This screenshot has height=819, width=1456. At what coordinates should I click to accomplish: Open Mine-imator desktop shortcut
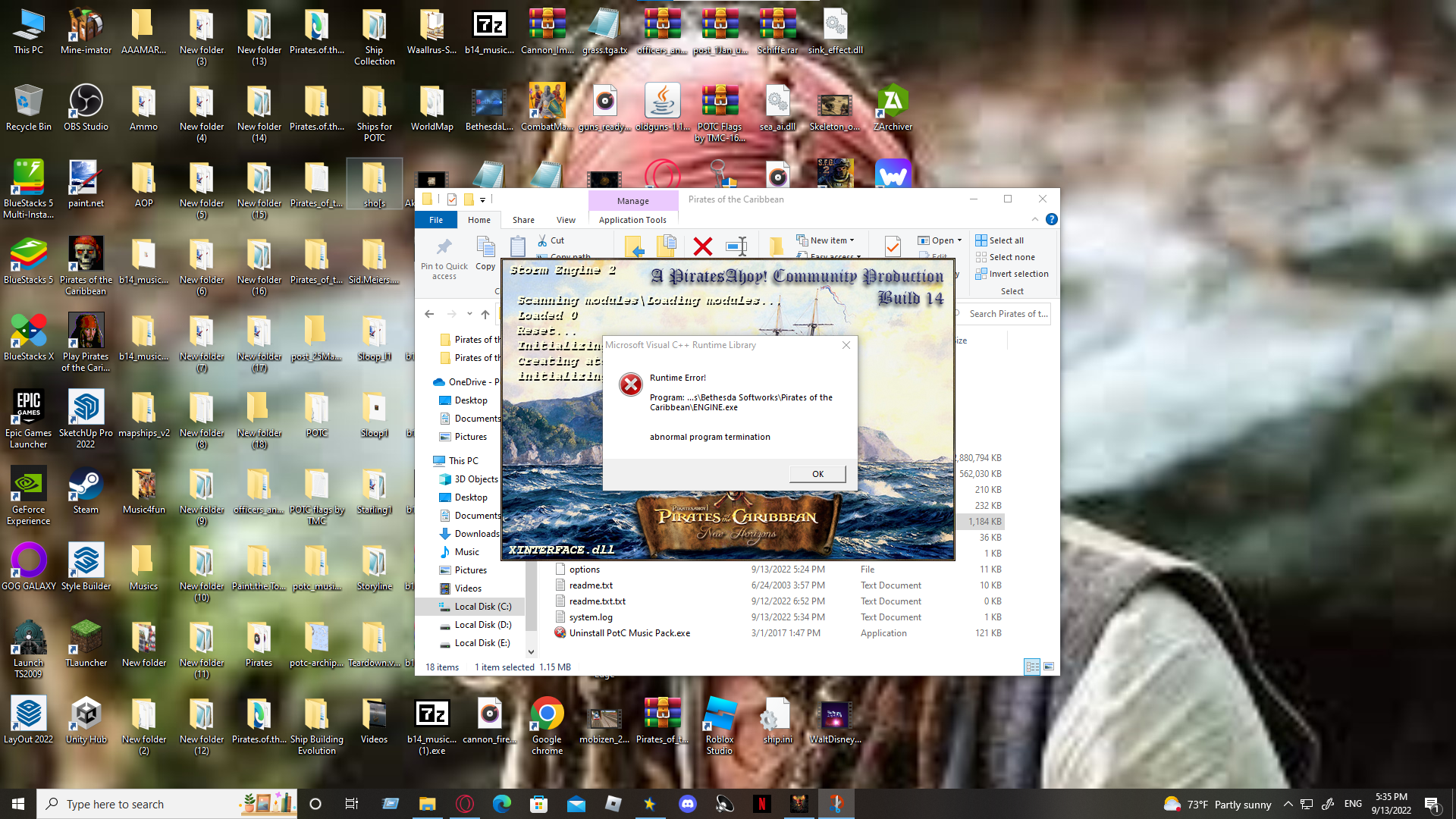coord(86,32)
